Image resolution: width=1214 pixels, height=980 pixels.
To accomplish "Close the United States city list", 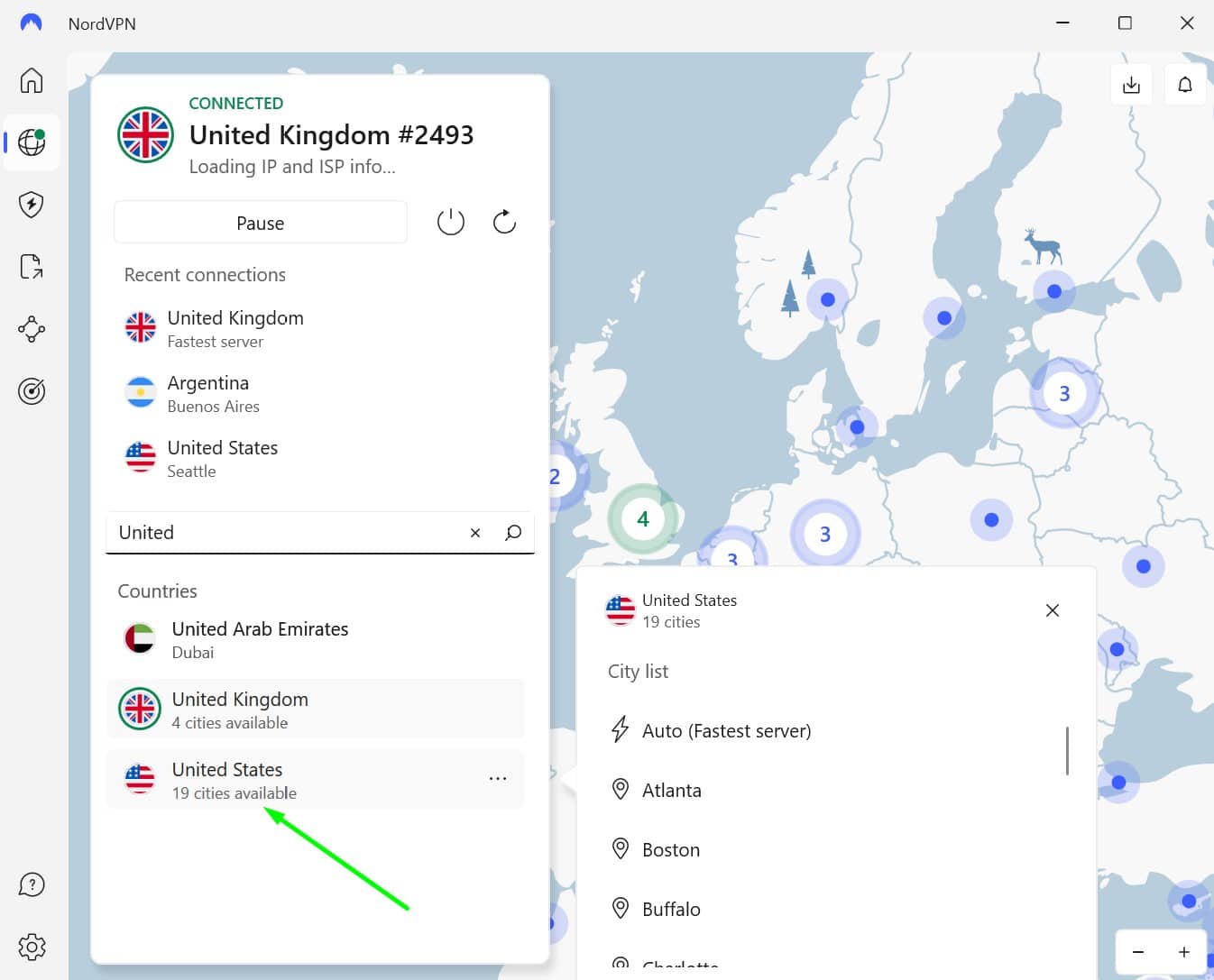I will (x=1052, y=610).
